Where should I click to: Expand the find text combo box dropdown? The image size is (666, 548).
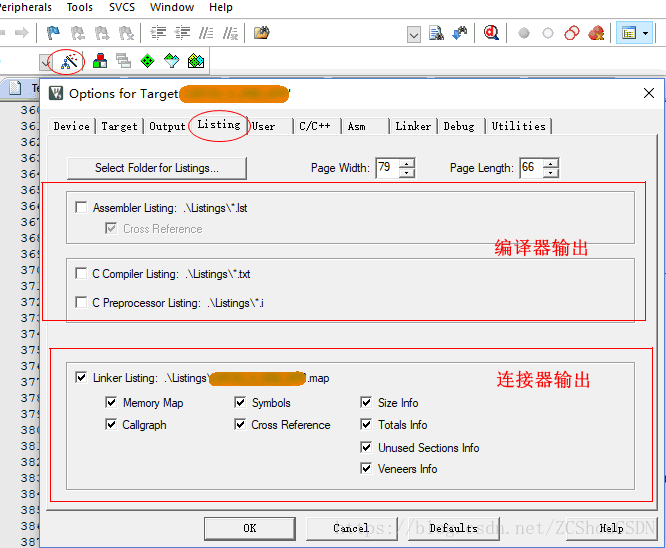[414, 34]
